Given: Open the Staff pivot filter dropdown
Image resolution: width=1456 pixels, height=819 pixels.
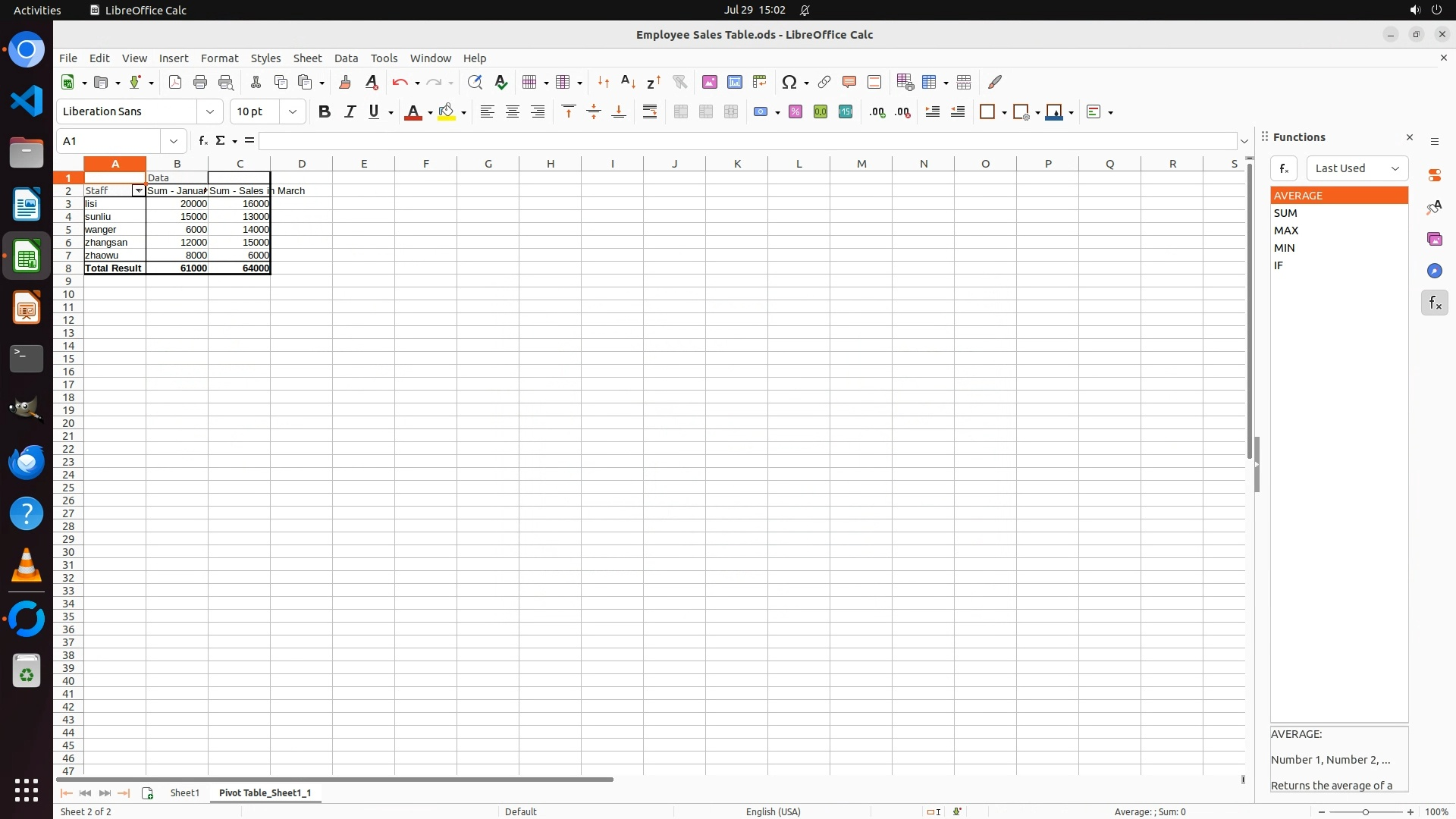Looking at the screenshot, I should tap(138, 191).
